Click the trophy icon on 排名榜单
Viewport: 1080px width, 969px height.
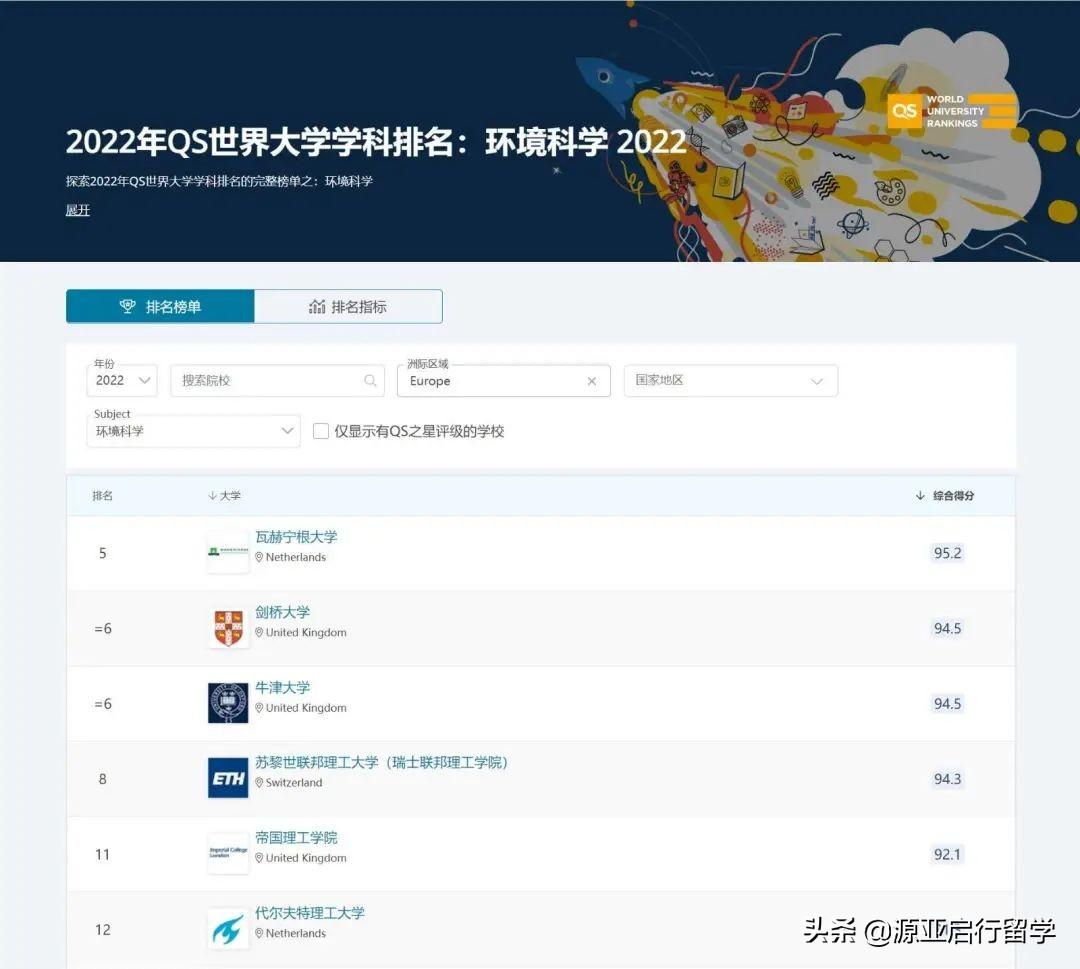[x=127, y=306]
